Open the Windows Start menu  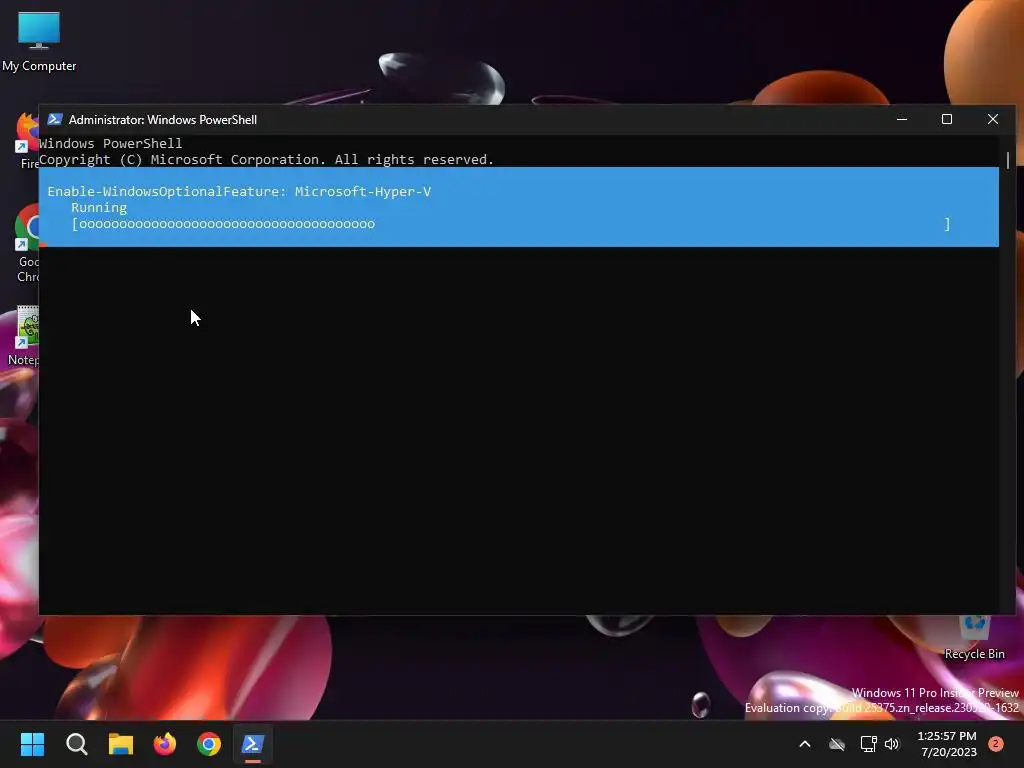click(32, 744)
